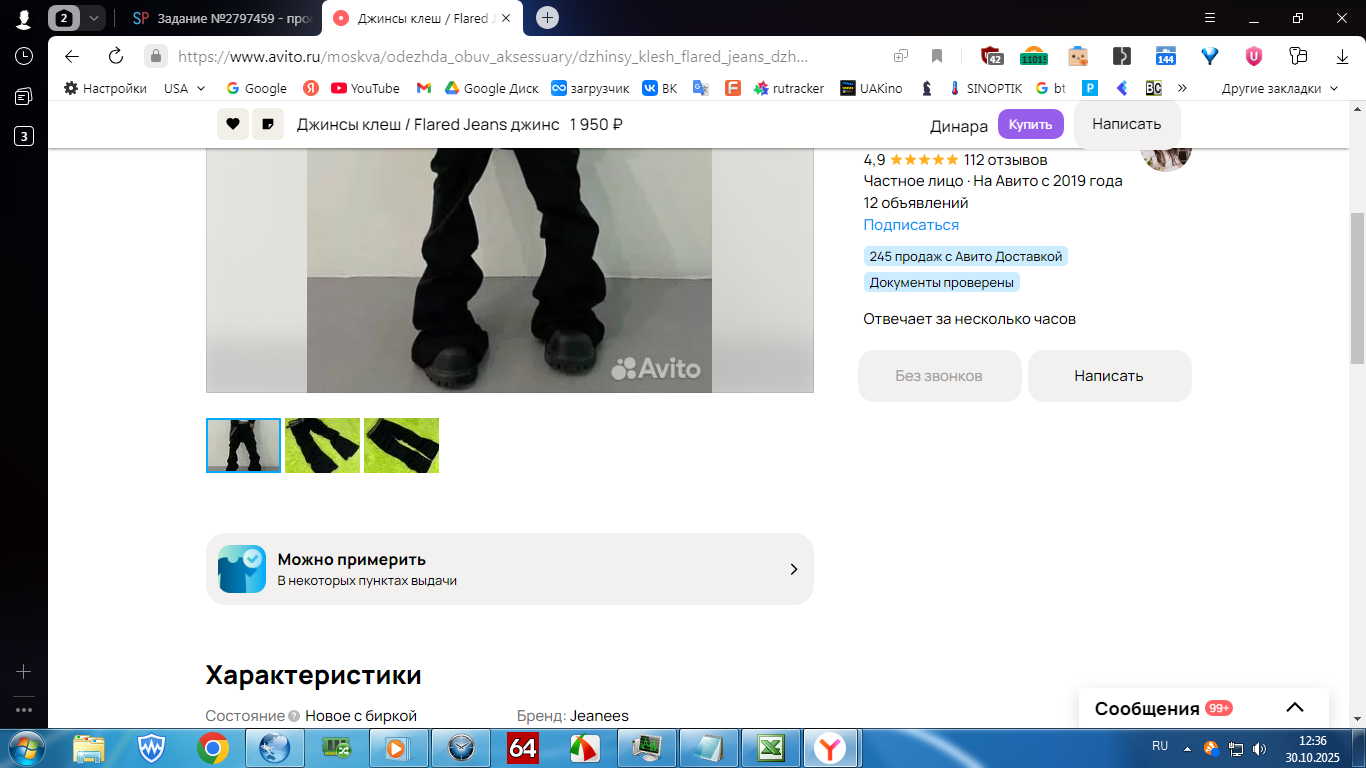Open the Yandex bookmark icon
The image size is (1366, 768).
(x=311, y=88)
